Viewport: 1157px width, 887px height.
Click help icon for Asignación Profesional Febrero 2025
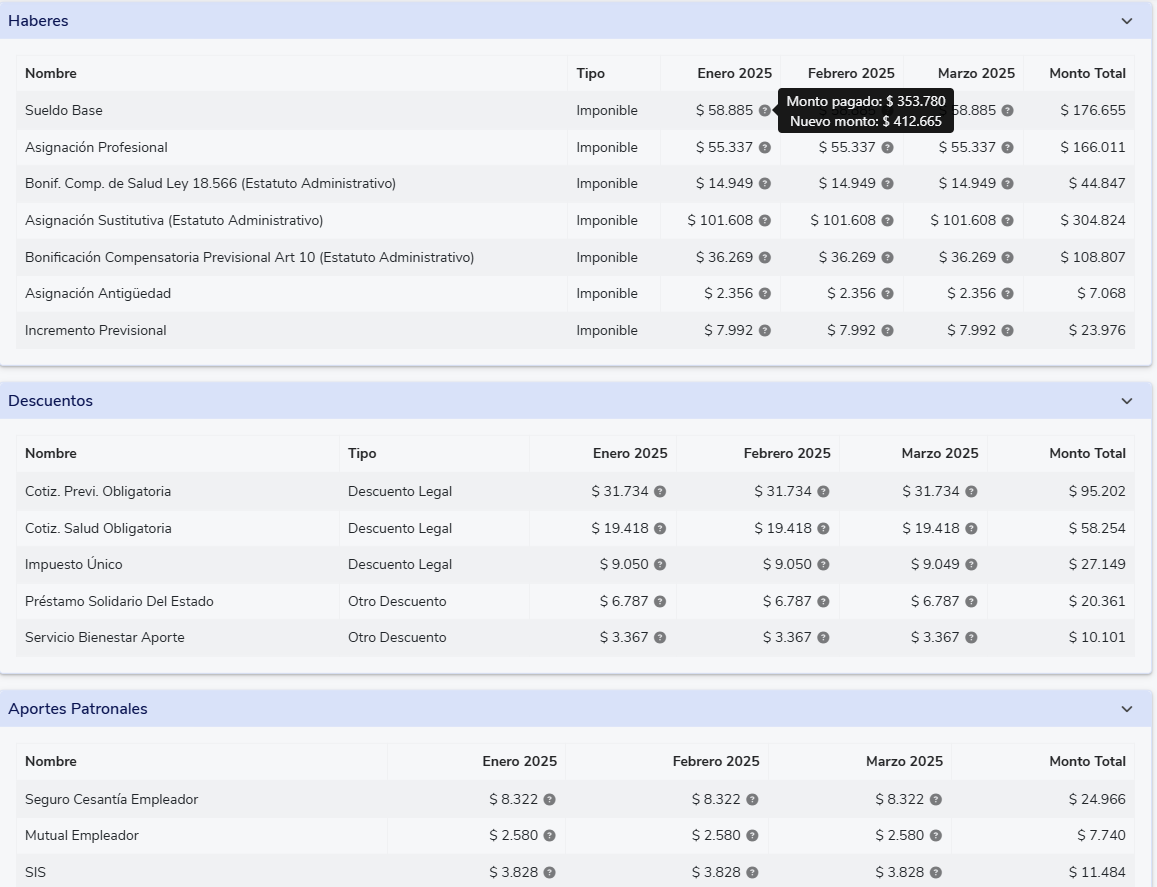pyautogui.click(x=888, y=147)
